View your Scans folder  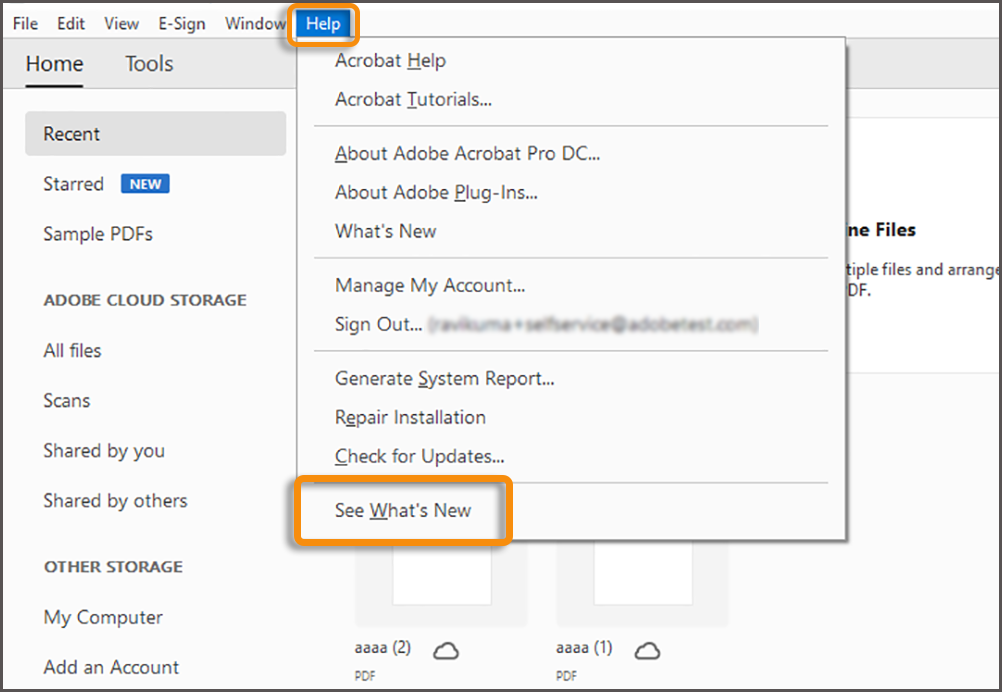[x=66, y=400]
